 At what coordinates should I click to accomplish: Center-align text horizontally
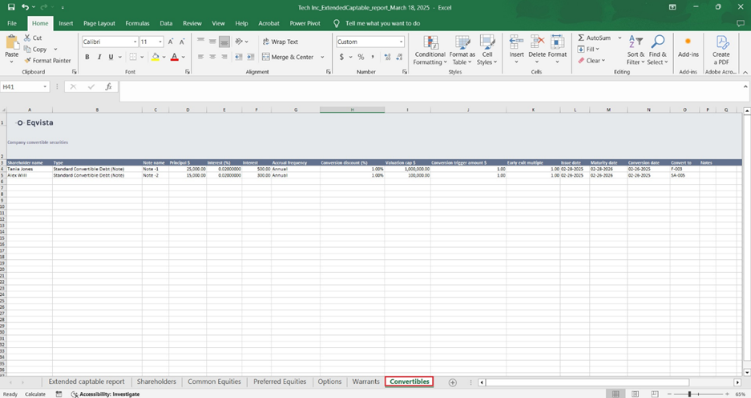pos(213,57)
